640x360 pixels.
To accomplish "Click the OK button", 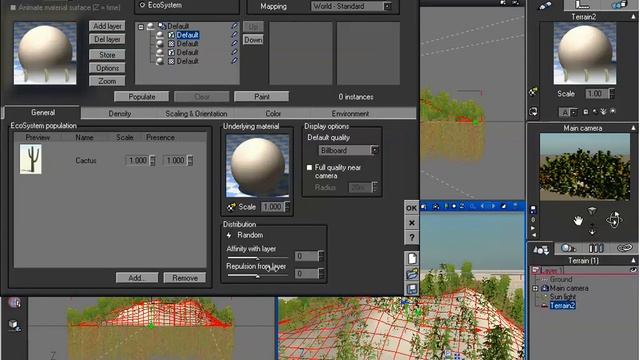I will click(x=411, y=208).
